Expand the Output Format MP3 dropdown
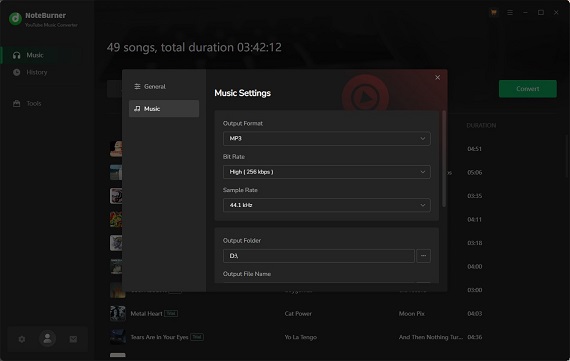The width and height of the screenshot is (570, 361). pyautogui.click(x=326, y=139)
